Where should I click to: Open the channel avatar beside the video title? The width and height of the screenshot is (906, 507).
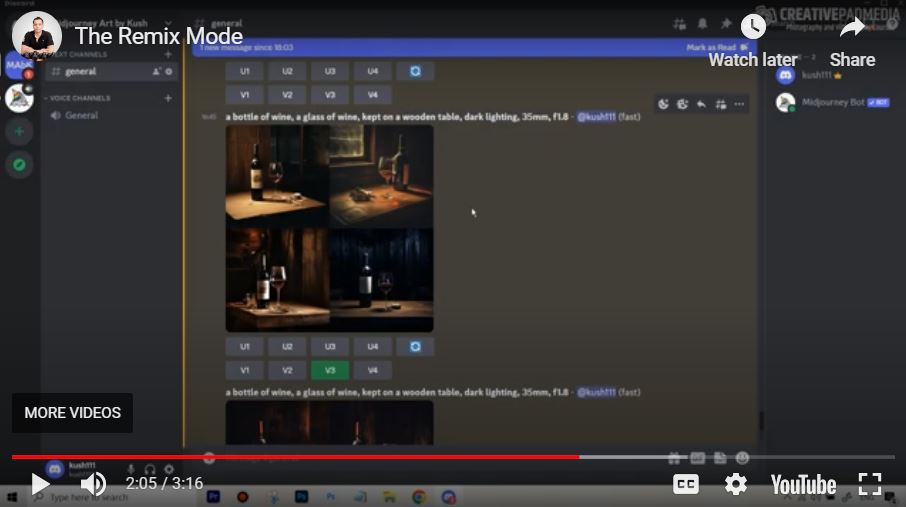click(x=37, y=36)
